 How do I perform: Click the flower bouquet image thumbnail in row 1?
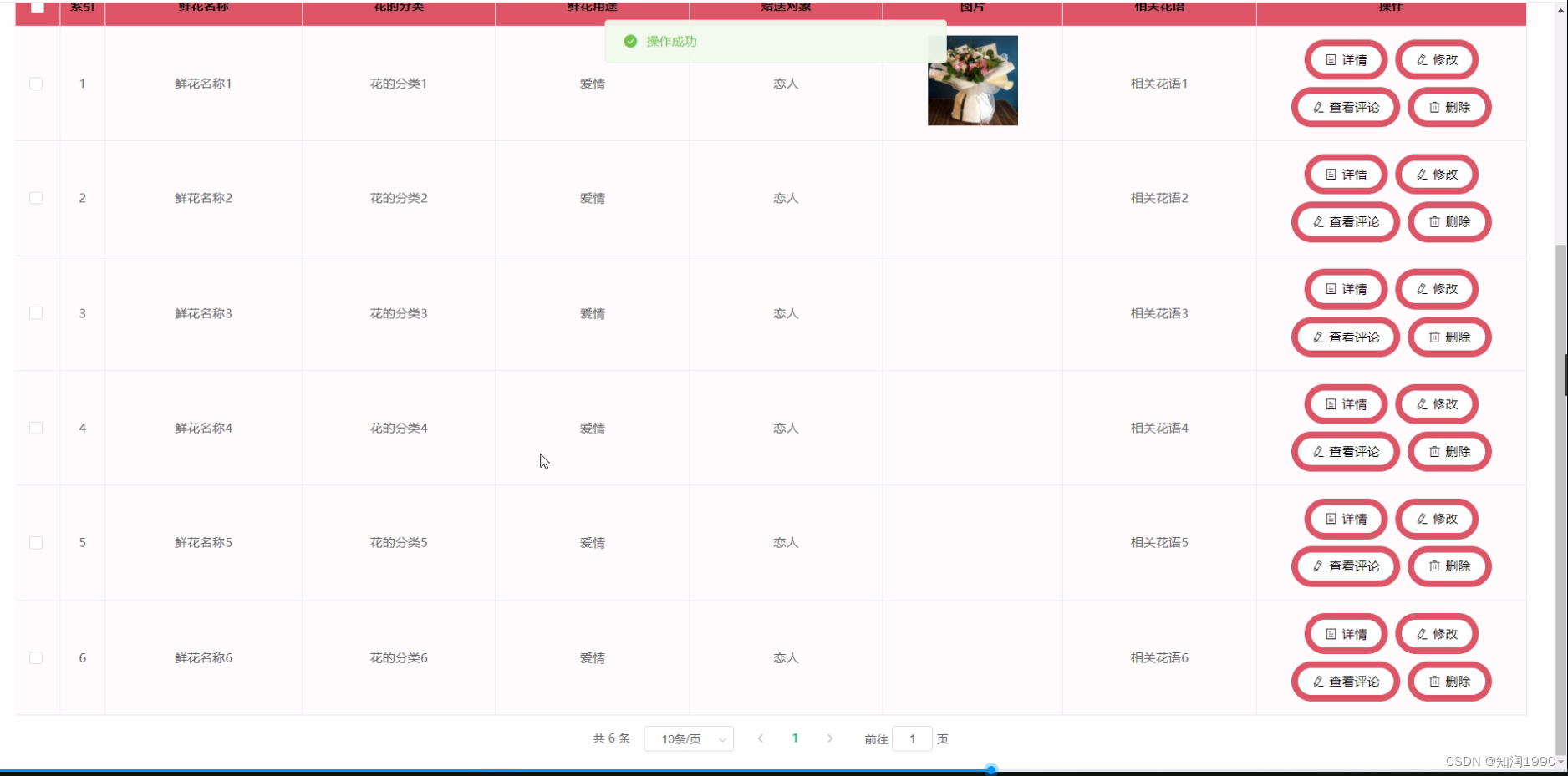coord(972,80)
